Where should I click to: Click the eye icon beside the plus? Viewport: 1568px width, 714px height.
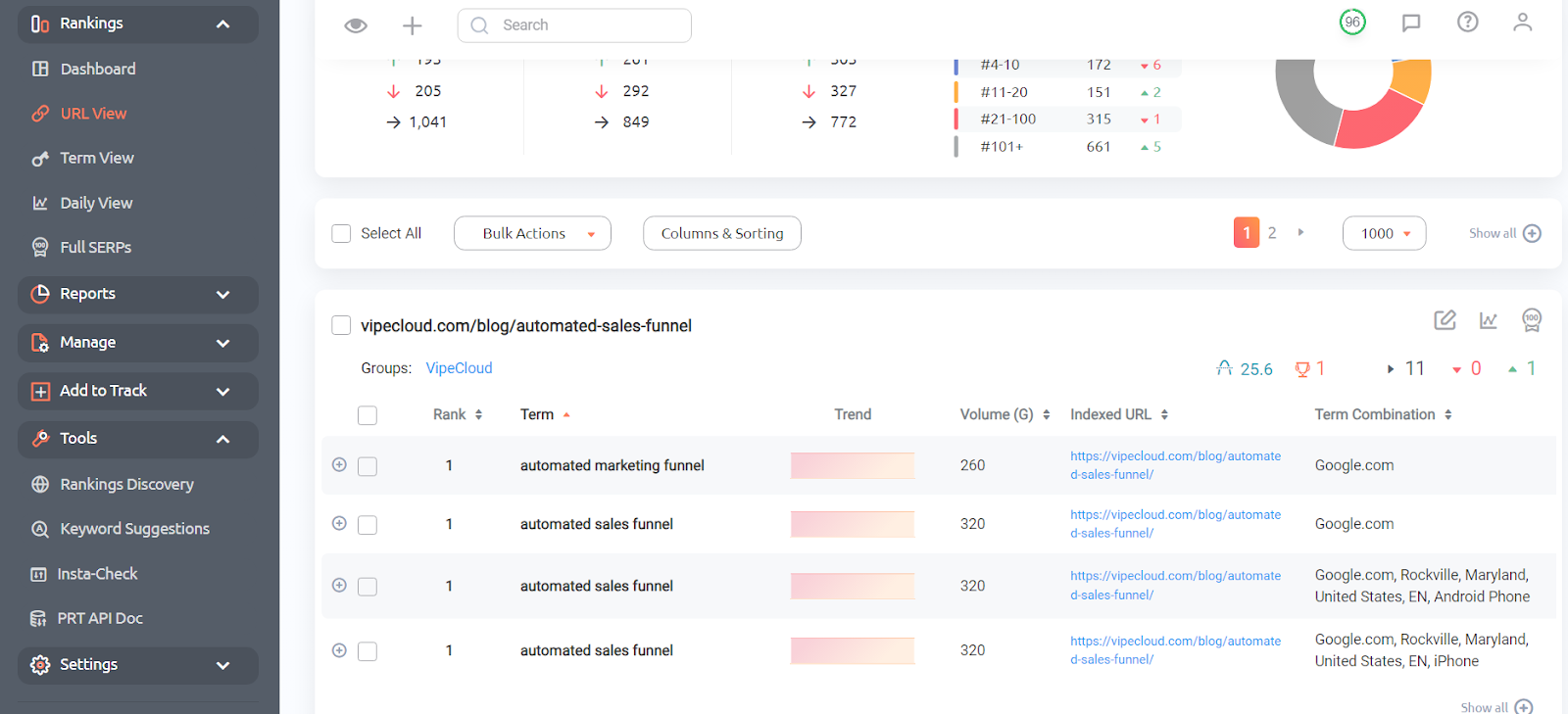356,25
